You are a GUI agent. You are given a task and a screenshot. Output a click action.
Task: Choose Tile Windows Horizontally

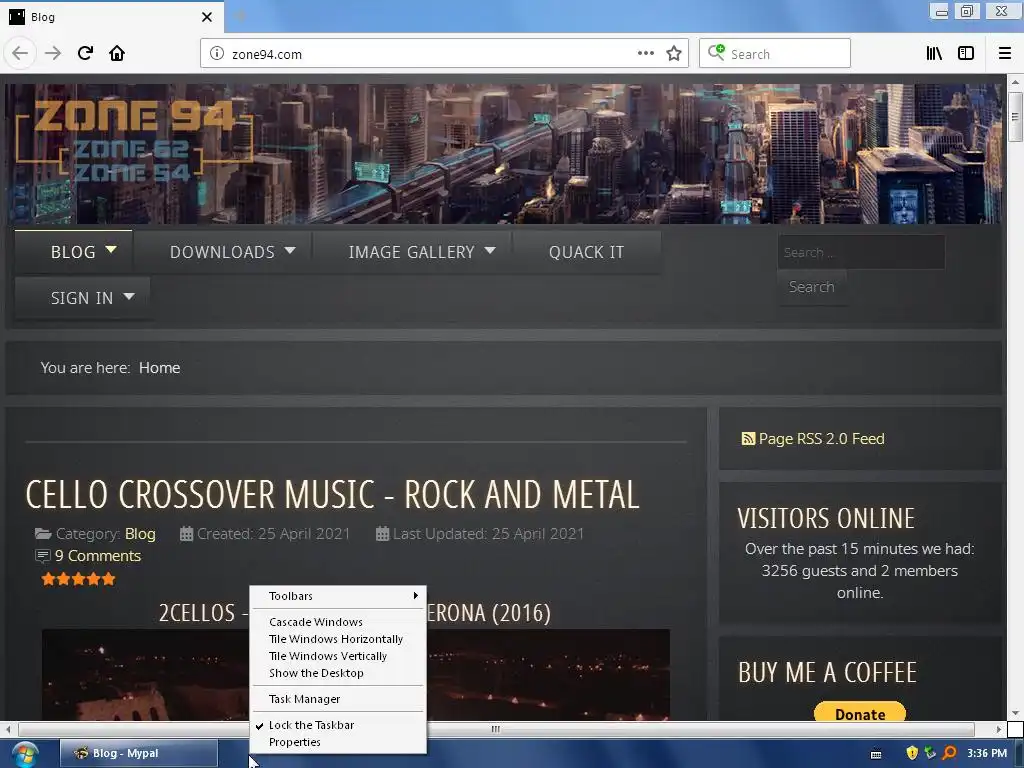338,639
